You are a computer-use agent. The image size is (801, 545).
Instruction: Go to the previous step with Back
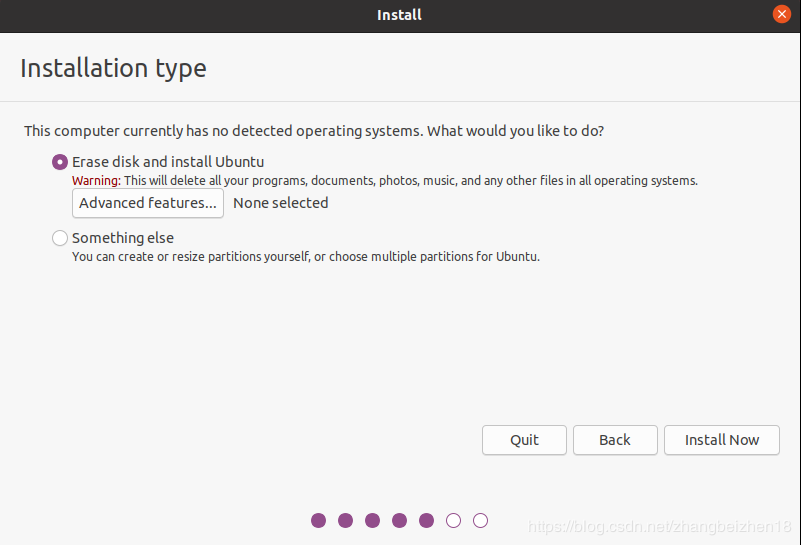click(x=615, y=440)
